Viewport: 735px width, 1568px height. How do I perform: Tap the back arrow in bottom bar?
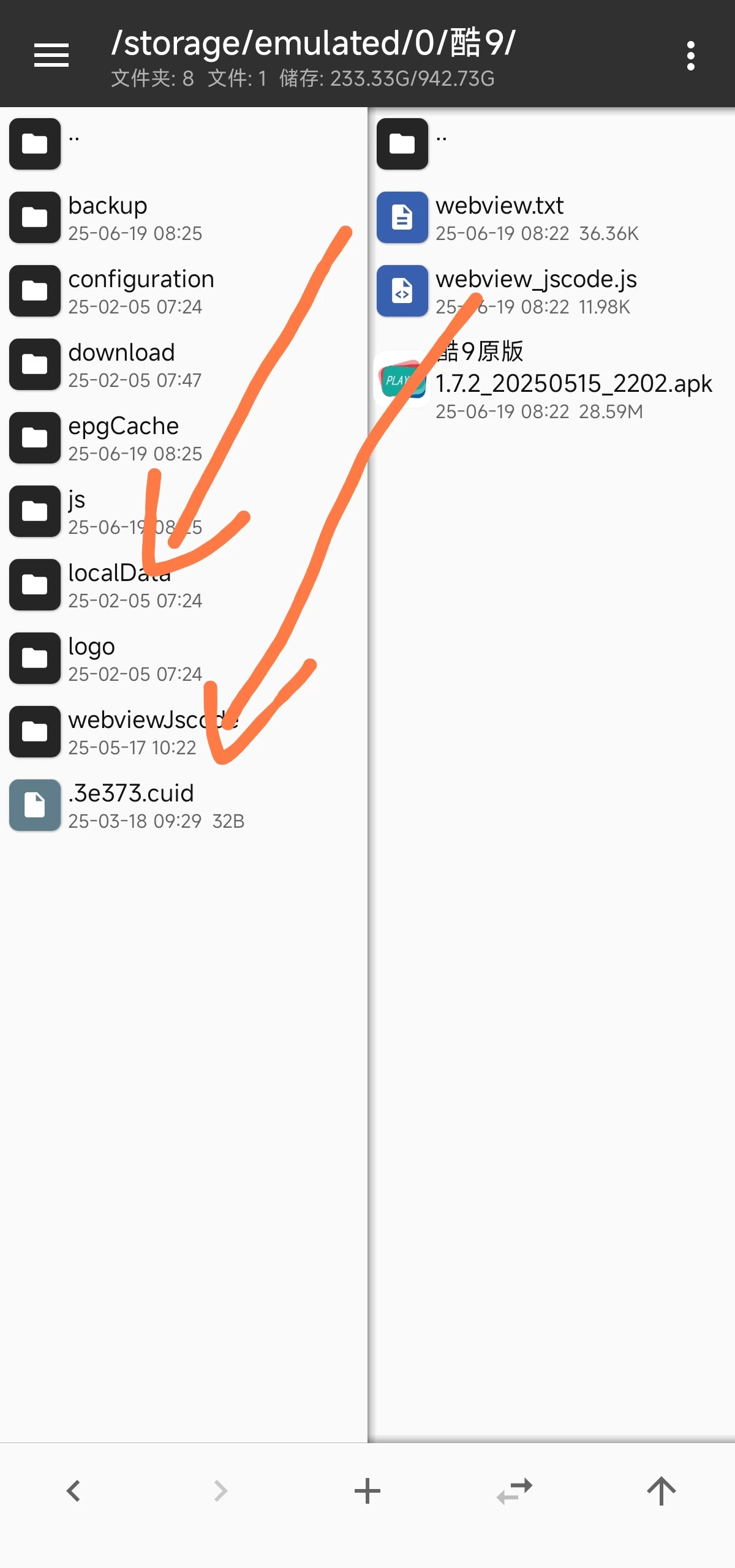[73, 1490]
